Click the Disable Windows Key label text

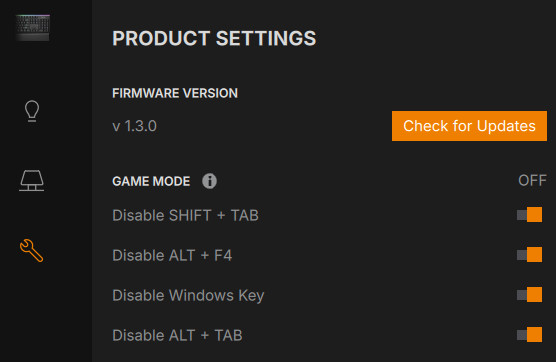tap(188, 296)
